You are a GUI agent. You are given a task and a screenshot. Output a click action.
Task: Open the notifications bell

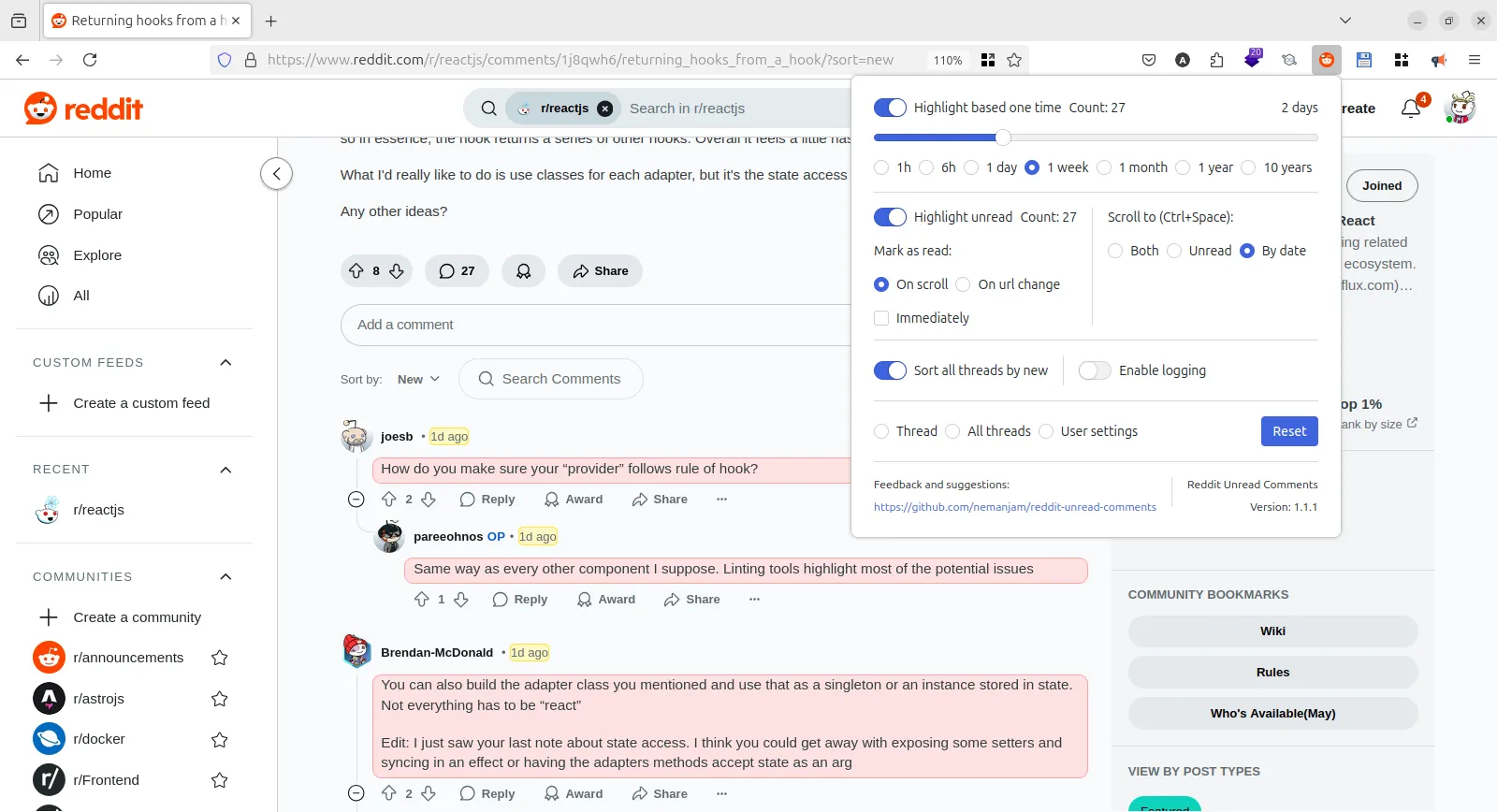tap(1411, 109)
